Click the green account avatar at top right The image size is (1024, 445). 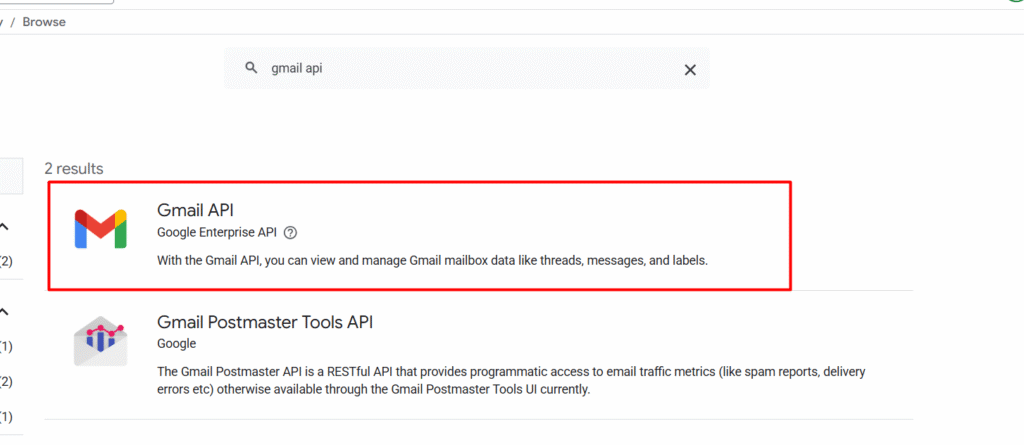[1016, 2]
